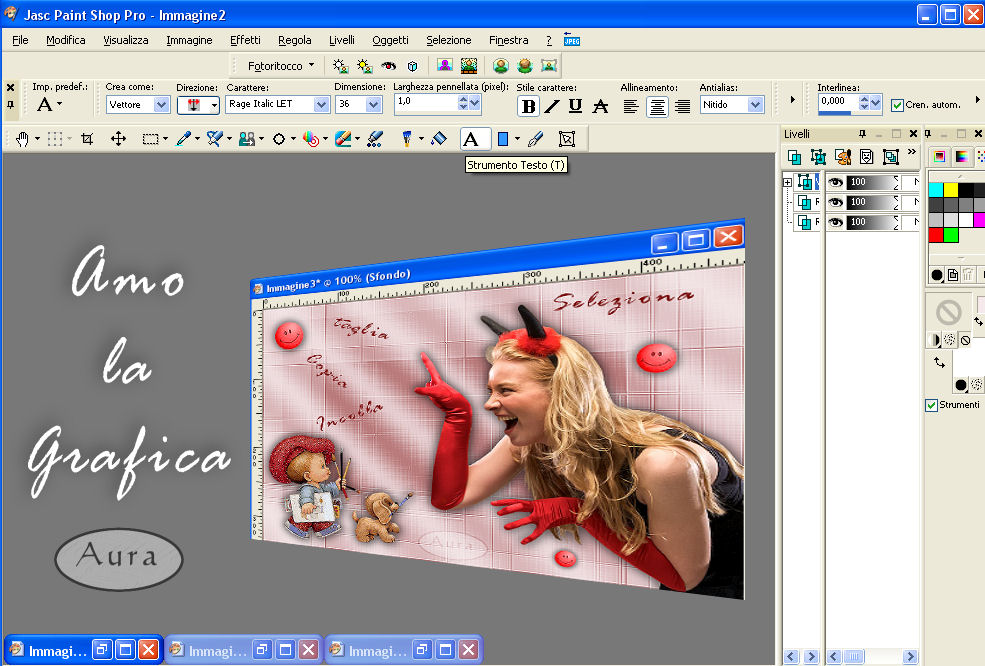Select the Dropper tool
The height and width of the screenshot is (666, 985).
183,139
